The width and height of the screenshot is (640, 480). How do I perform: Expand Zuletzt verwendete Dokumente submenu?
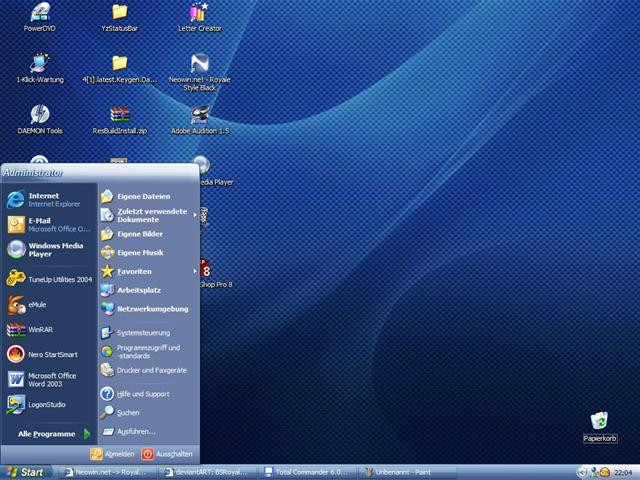click(149, 215)
